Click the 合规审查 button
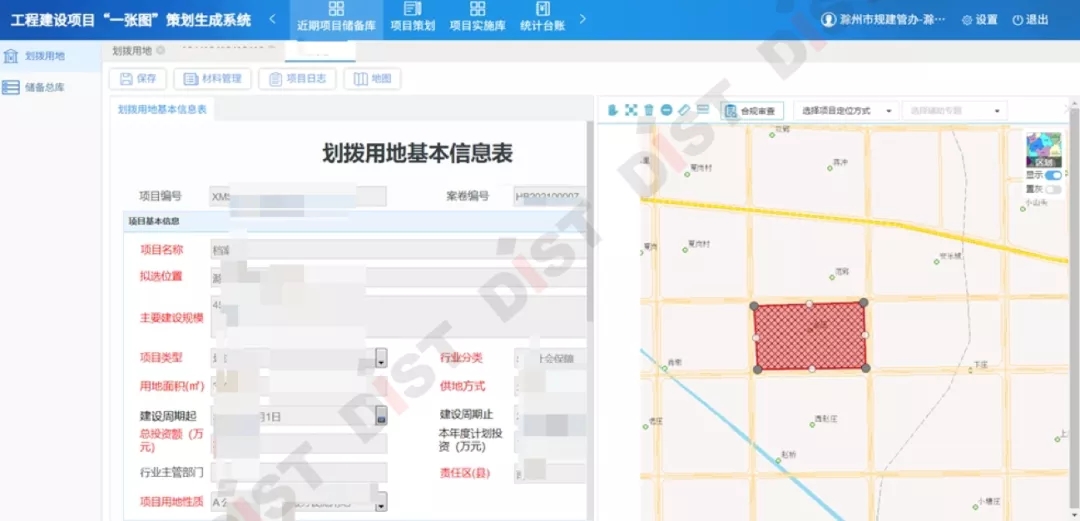Viewport: 1080px width, 521px height. (753, 111)
